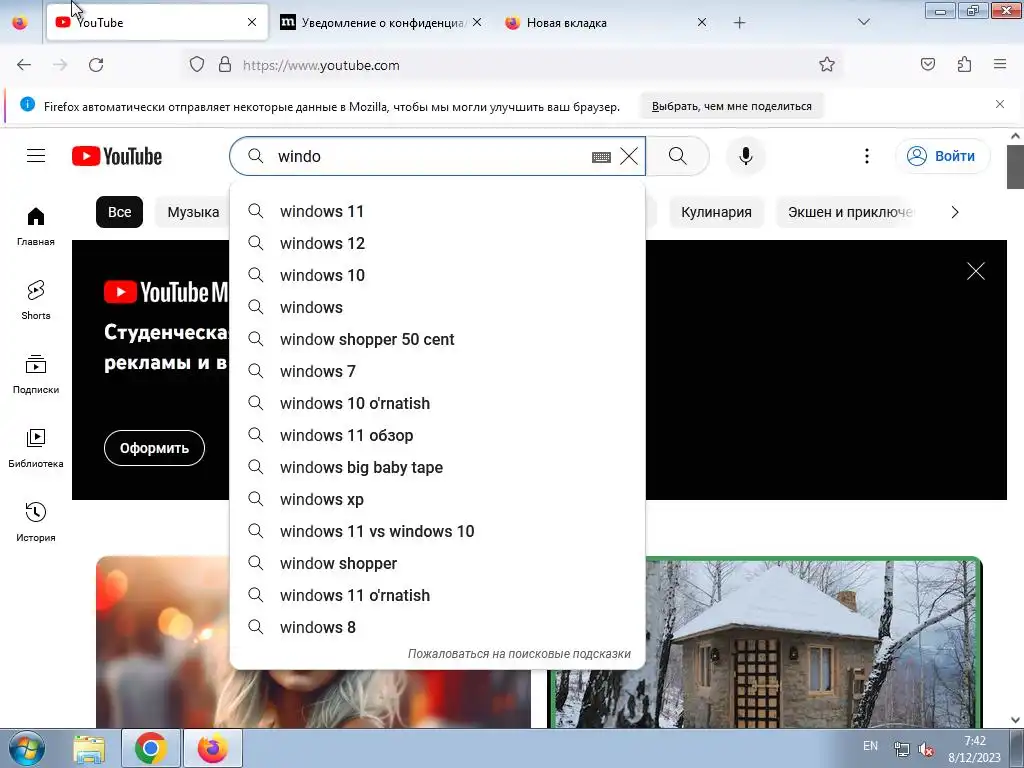The image size is (1024, 768).
Task: Choose suggestion "window shopper 50 cent"
Action: pos(438,340)
